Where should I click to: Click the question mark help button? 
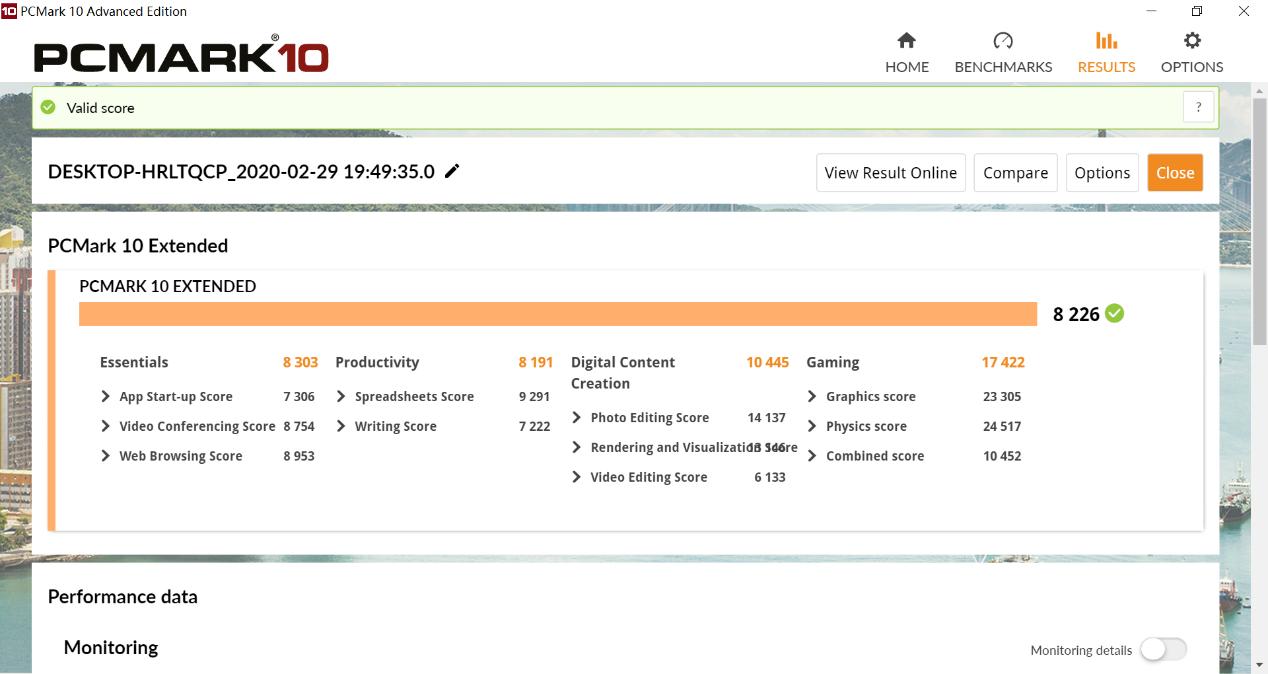pyautogui.click(x=1198, y=106)
